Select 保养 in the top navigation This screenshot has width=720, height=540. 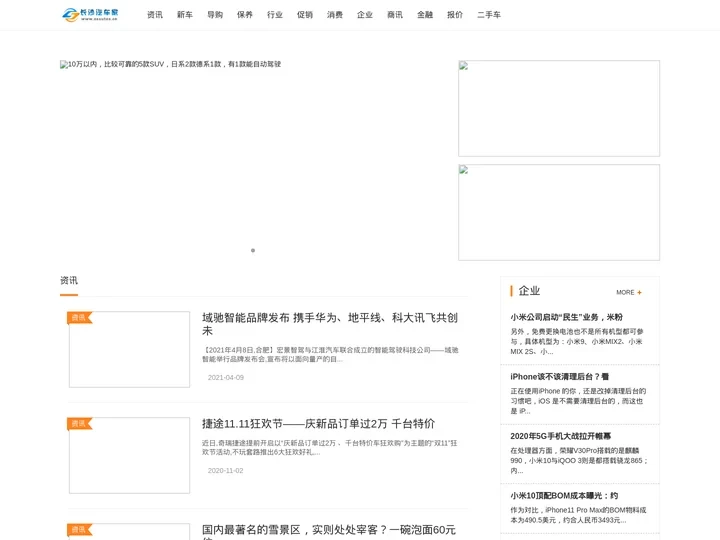click(245, 15)
